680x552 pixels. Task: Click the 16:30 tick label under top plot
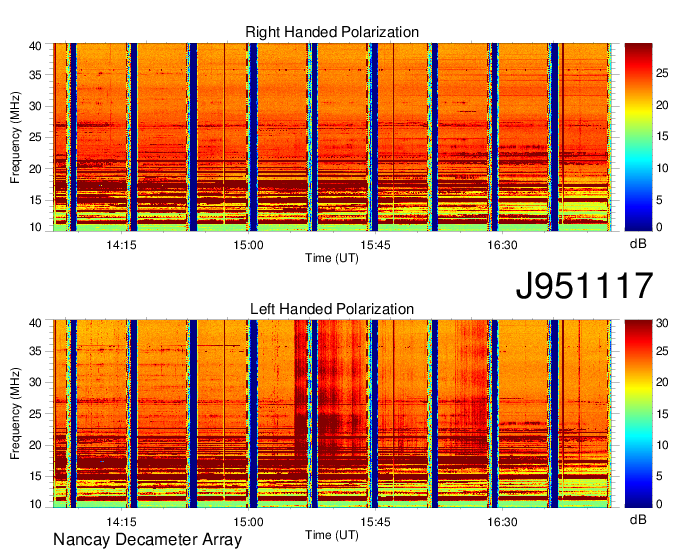(502, 245)
